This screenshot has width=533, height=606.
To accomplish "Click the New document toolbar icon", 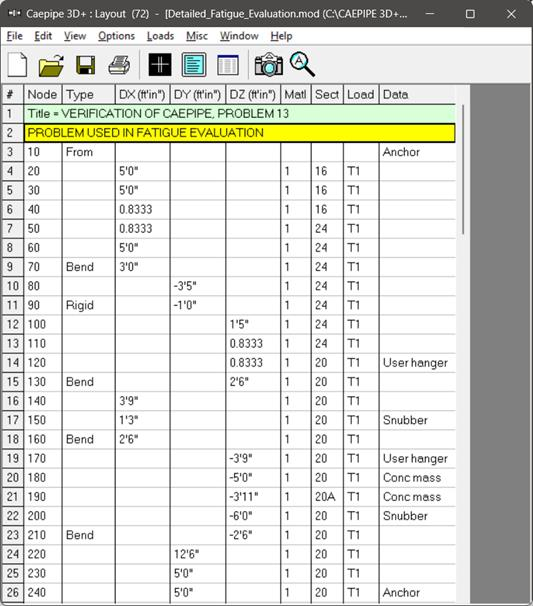I will [17, 65].
